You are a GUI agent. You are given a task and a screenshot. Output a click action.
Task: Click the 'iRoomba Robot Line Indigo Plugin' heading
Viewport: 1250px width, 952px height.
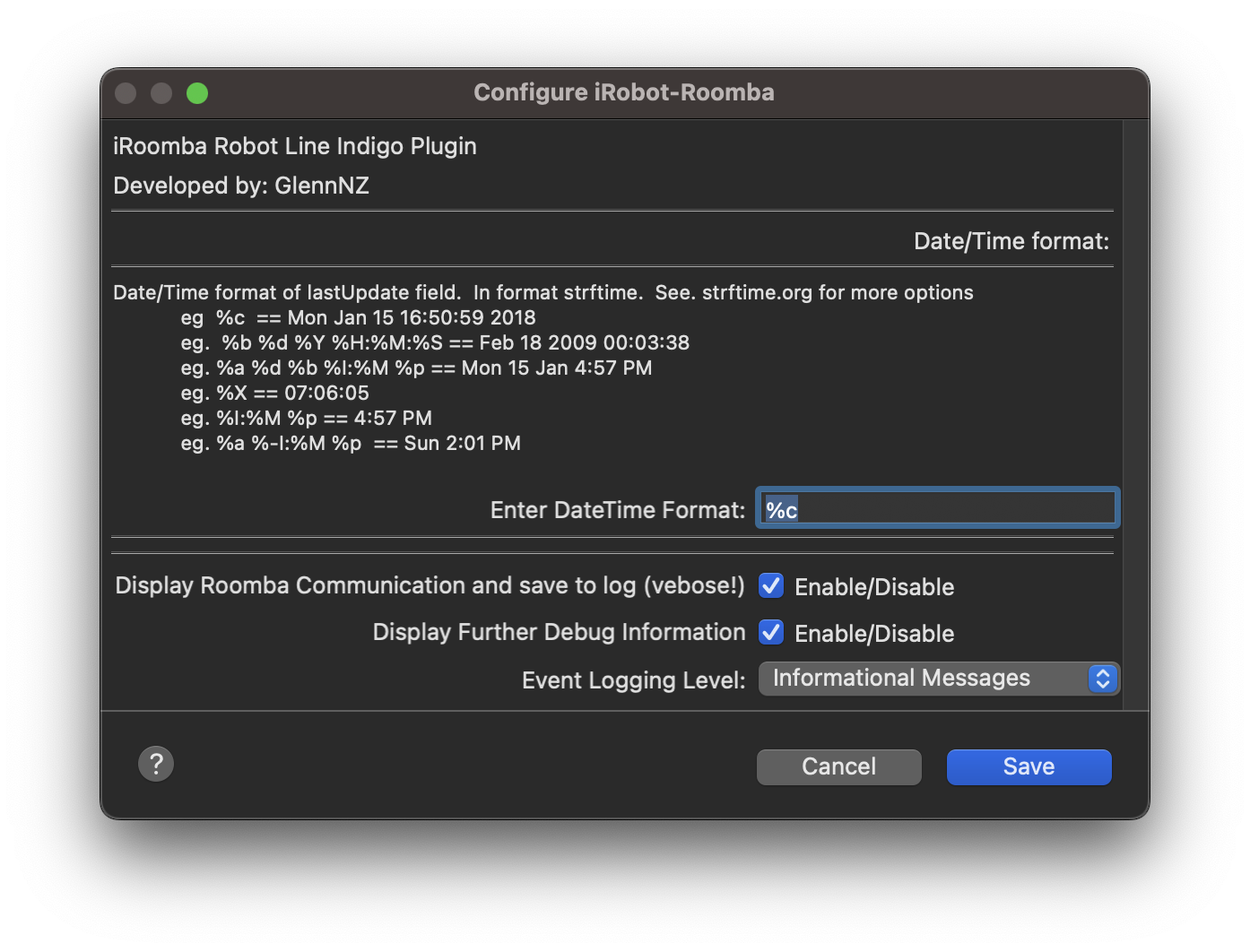click(x=295, y=146)
